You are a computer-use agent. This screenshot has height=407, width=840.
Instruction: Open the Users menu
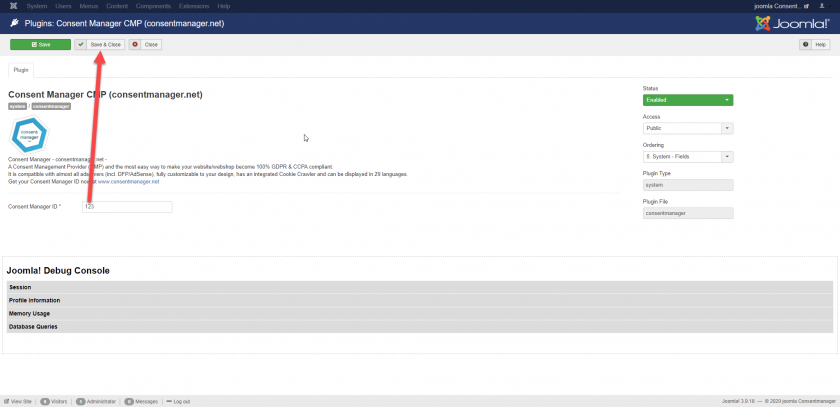click(63, 6)
